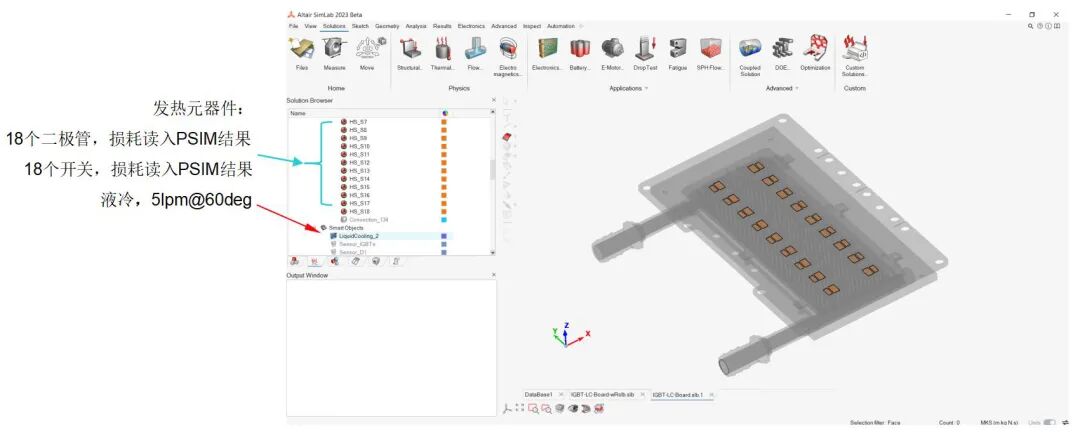Switch to the Electronics ribbon tab
The height and width of the screenshot is (432, 1080).
pos(472,26)
